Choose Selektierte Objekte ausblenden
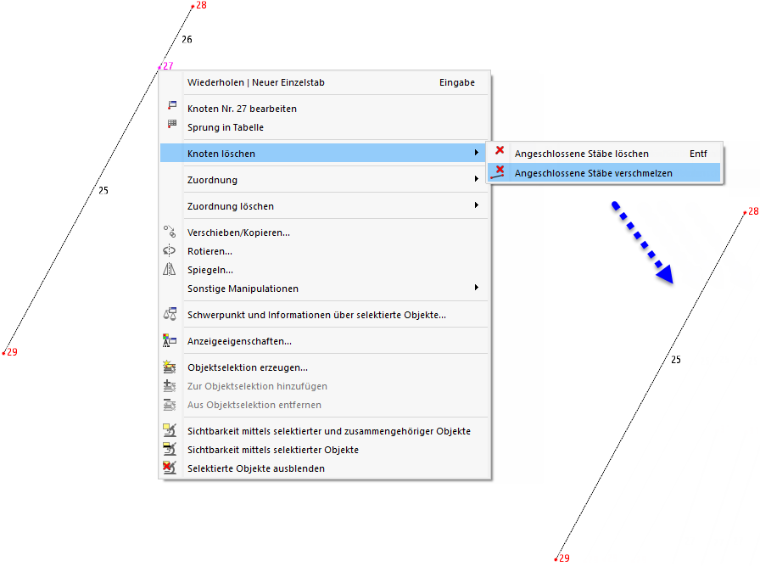Viewport: 760px width, 566px height. pyautogui.click(x=324, y=468)
